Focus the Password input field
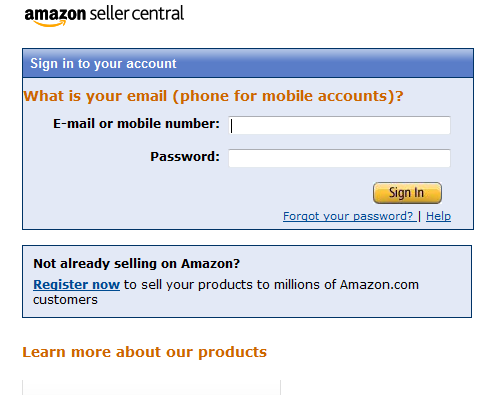This screenshot has width=495, height=395. point(339,158)
